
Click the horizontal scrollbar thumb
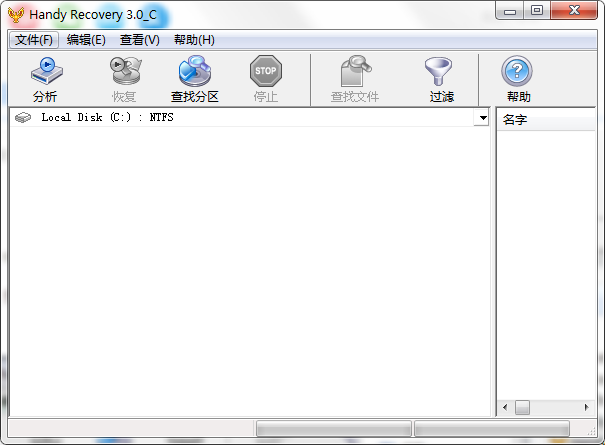pos(522,407)
